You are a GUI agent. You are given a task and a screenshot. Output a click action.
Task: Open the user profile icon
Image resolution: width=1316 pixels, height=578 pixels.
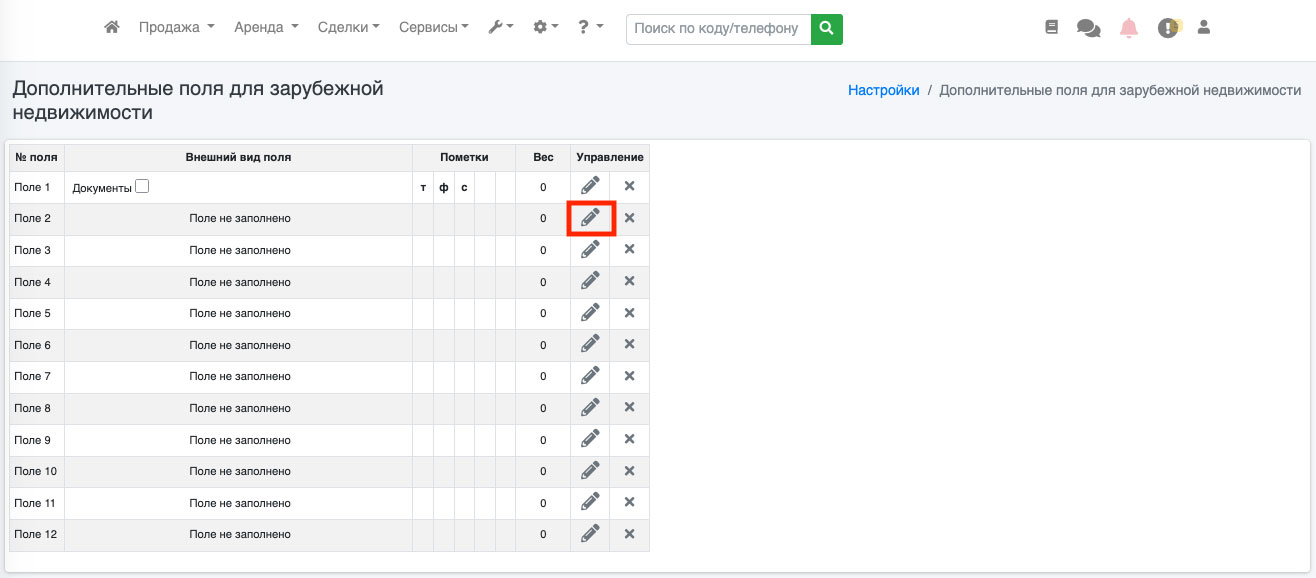pos(1204,28)
